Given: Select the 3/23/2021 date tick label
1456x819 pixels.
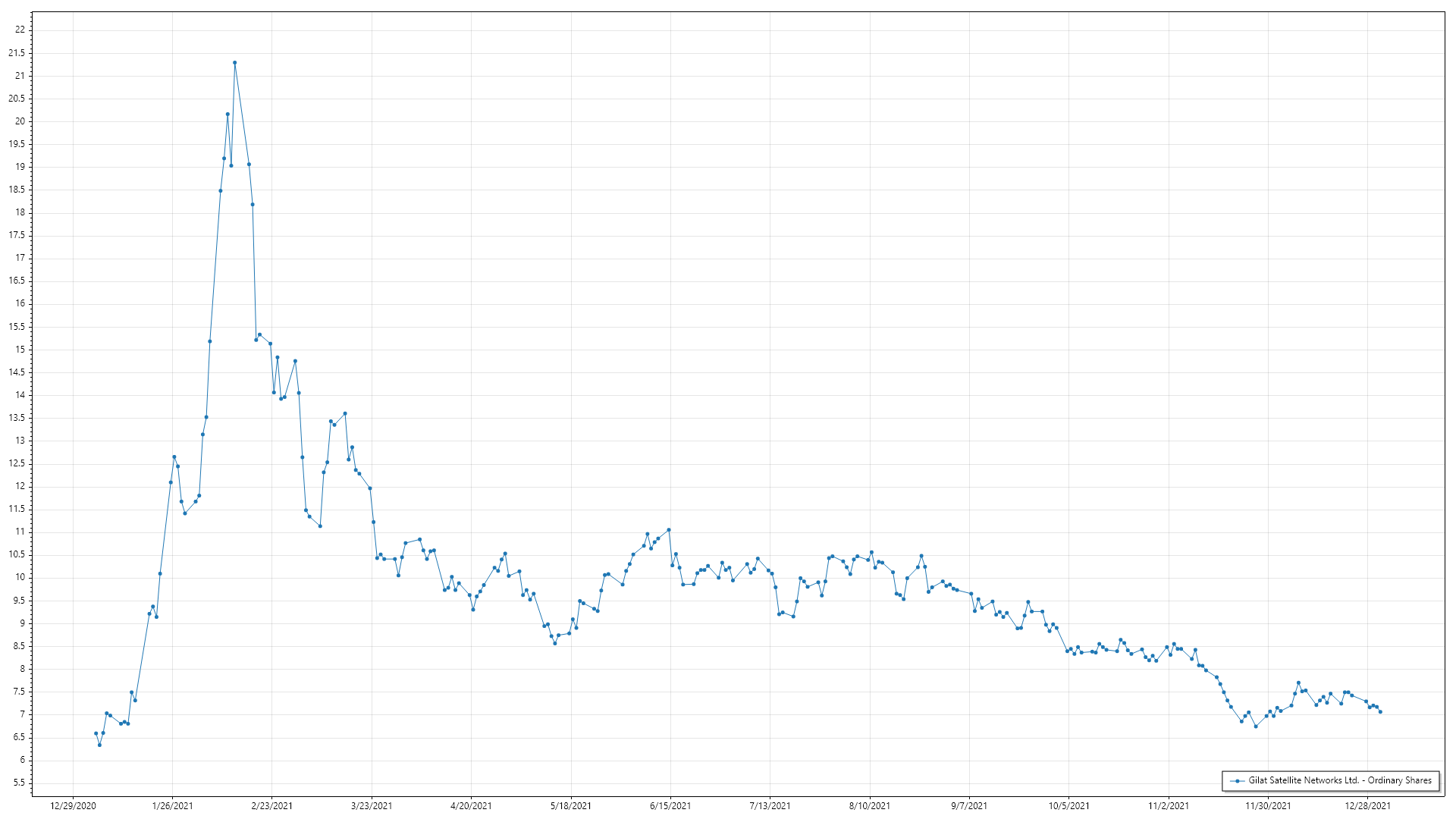Looking at the screenshot, I should [372, 806].
